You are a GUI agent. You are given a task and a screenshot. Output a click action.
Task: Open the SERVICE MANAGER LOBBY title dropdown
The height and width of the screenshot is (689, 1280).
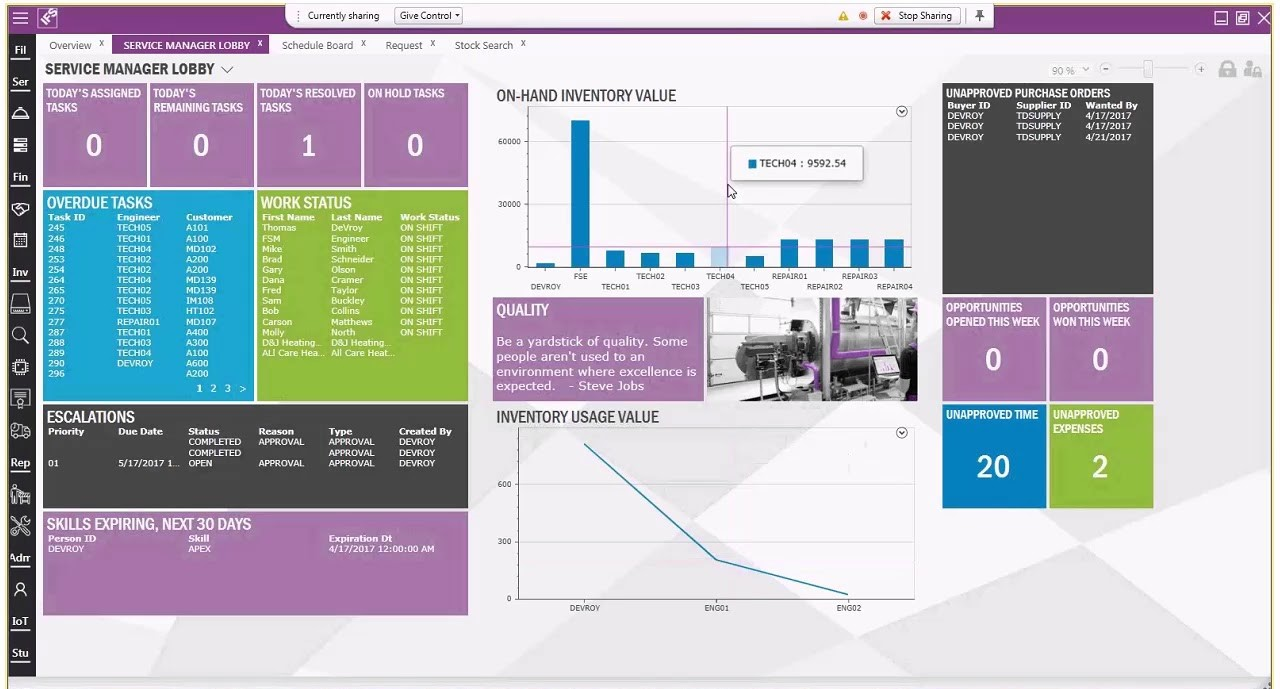click(228, 69)
